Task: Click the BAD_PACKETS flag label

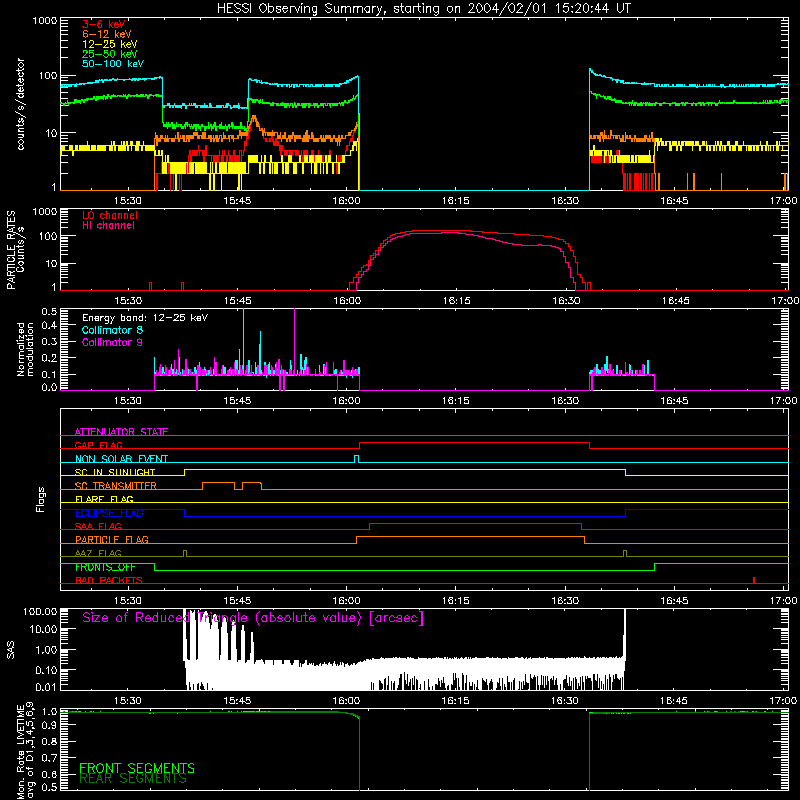Action: [109, 580]
